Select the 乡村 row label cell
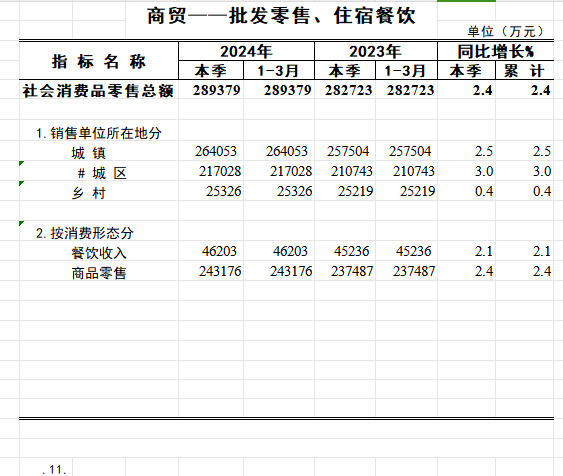 (x=99, y=192)
